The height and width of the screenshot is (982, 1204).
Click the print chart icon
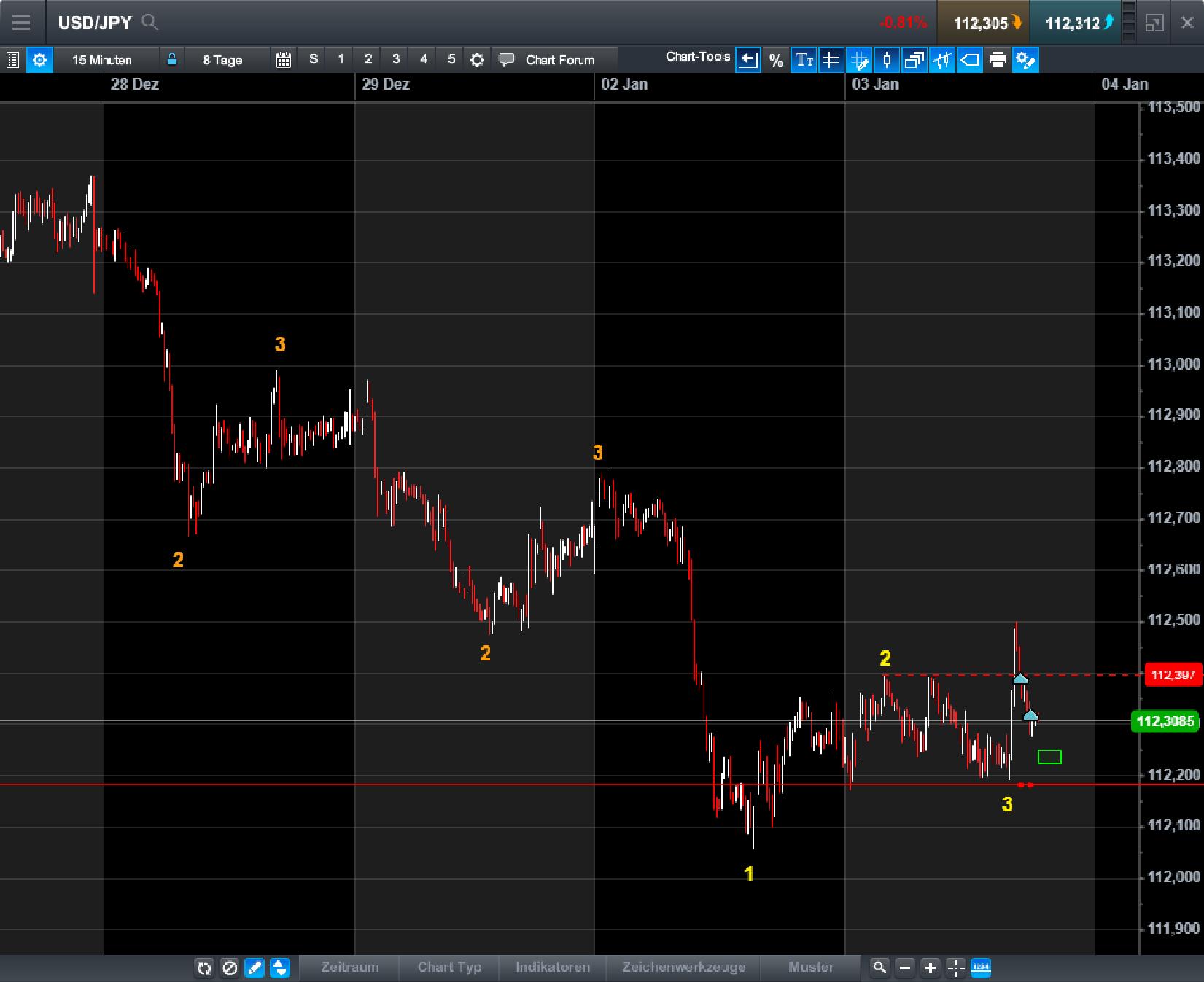(998, 60)
